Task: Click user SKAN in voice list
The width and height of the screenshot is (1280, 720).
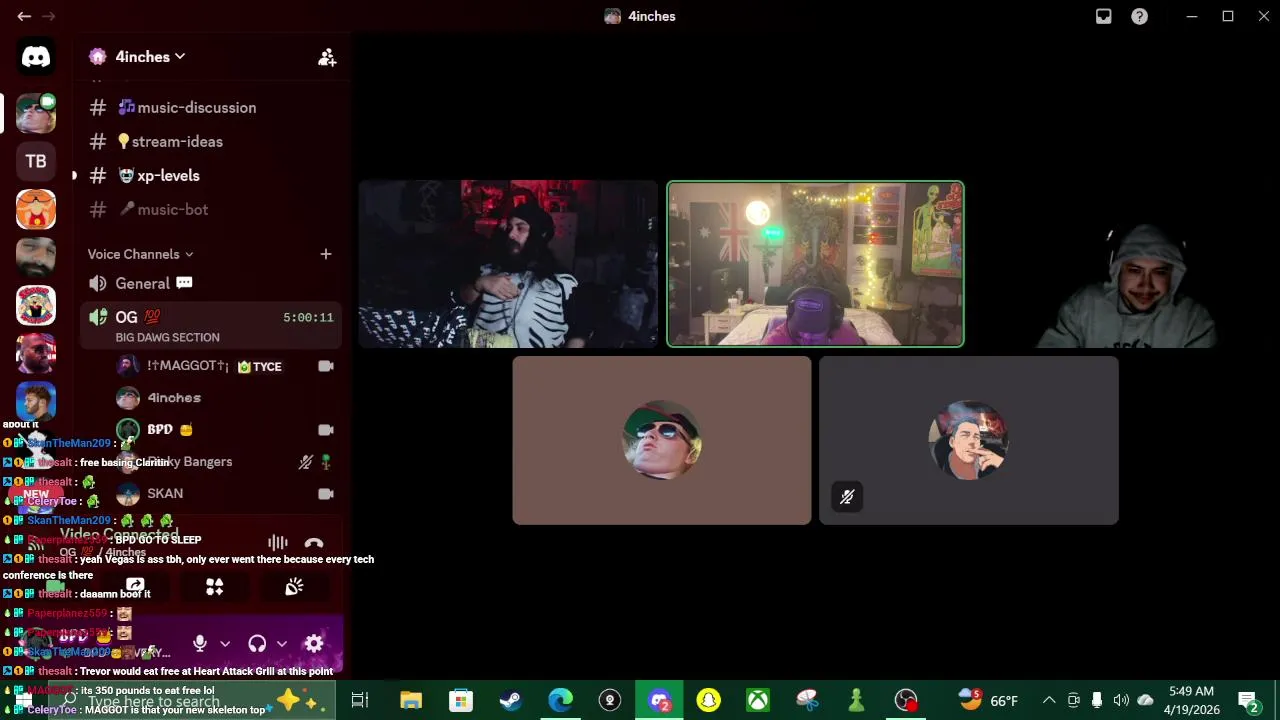Action: click(165, 493)
